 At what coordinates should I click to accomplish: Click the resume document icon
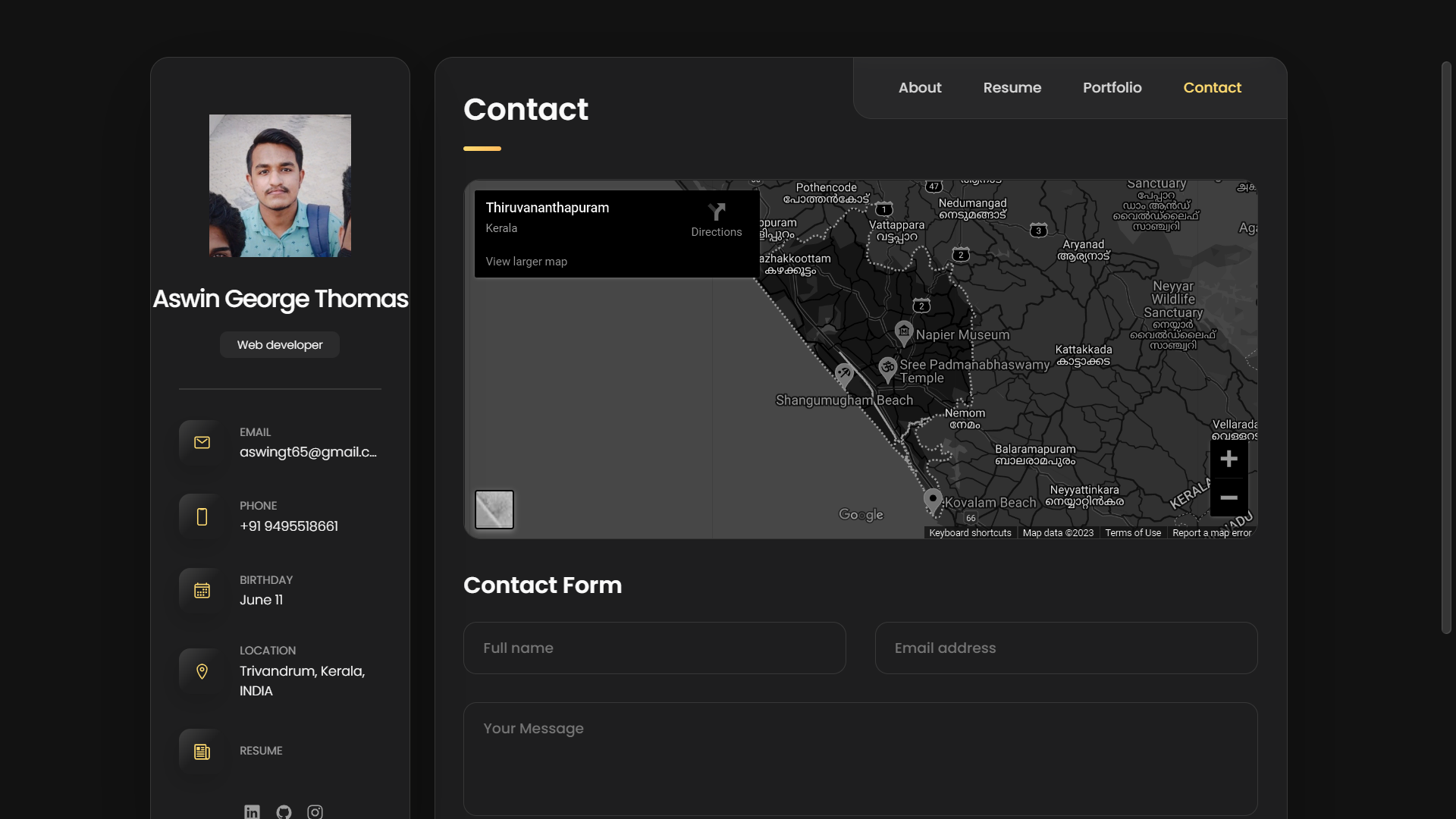pos(202,752)
